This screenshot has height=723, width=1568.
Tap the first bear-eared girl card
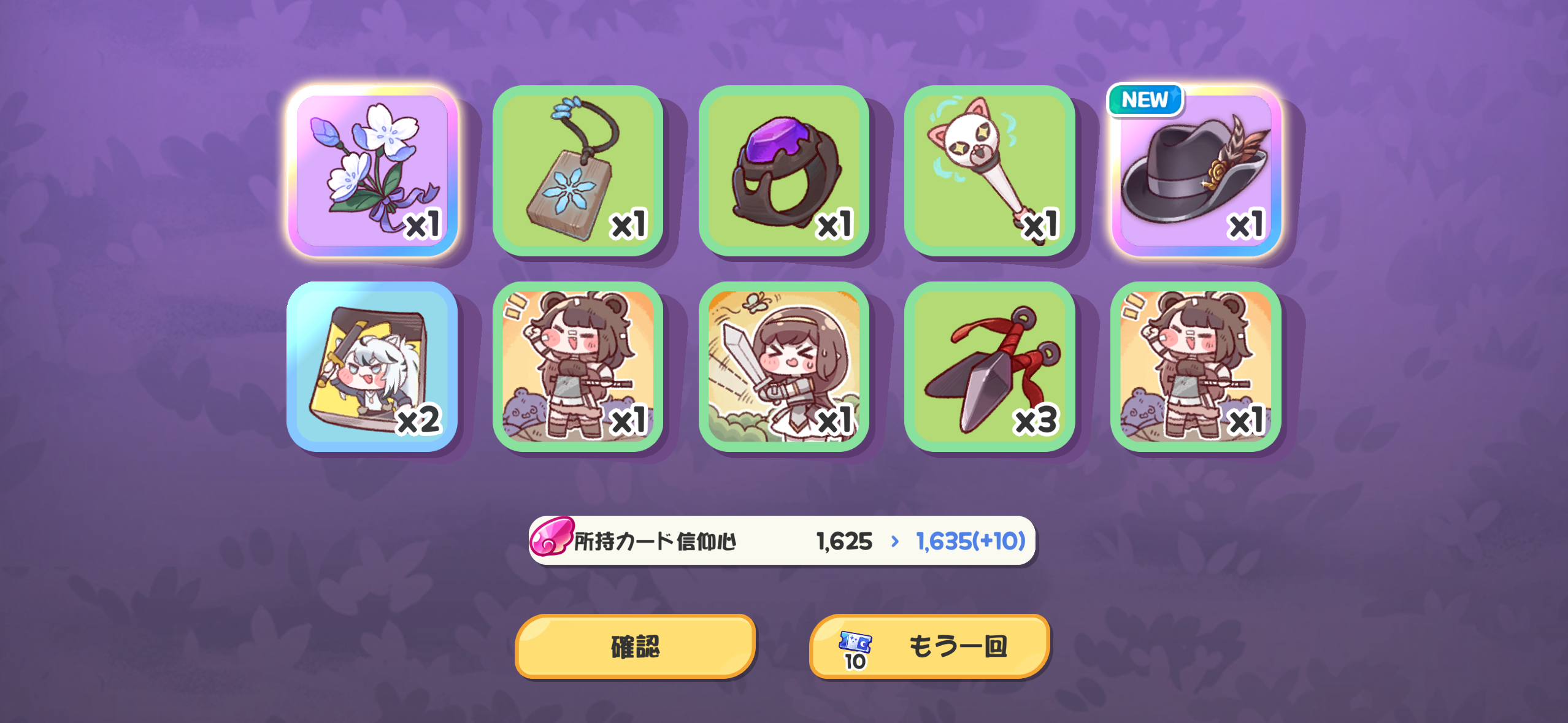(578, 367)
